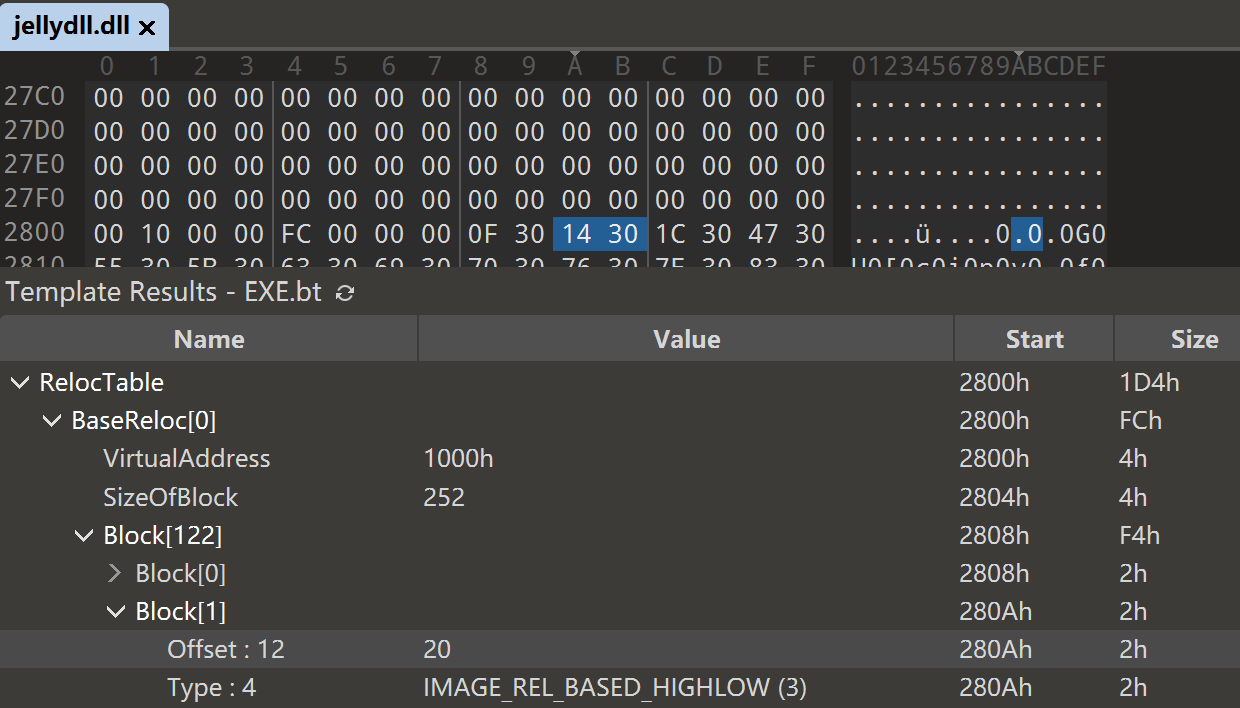The width and height of the screenshot is (1240, 708).
Task: Collapse the Block[1] entry
Action: 116,612
